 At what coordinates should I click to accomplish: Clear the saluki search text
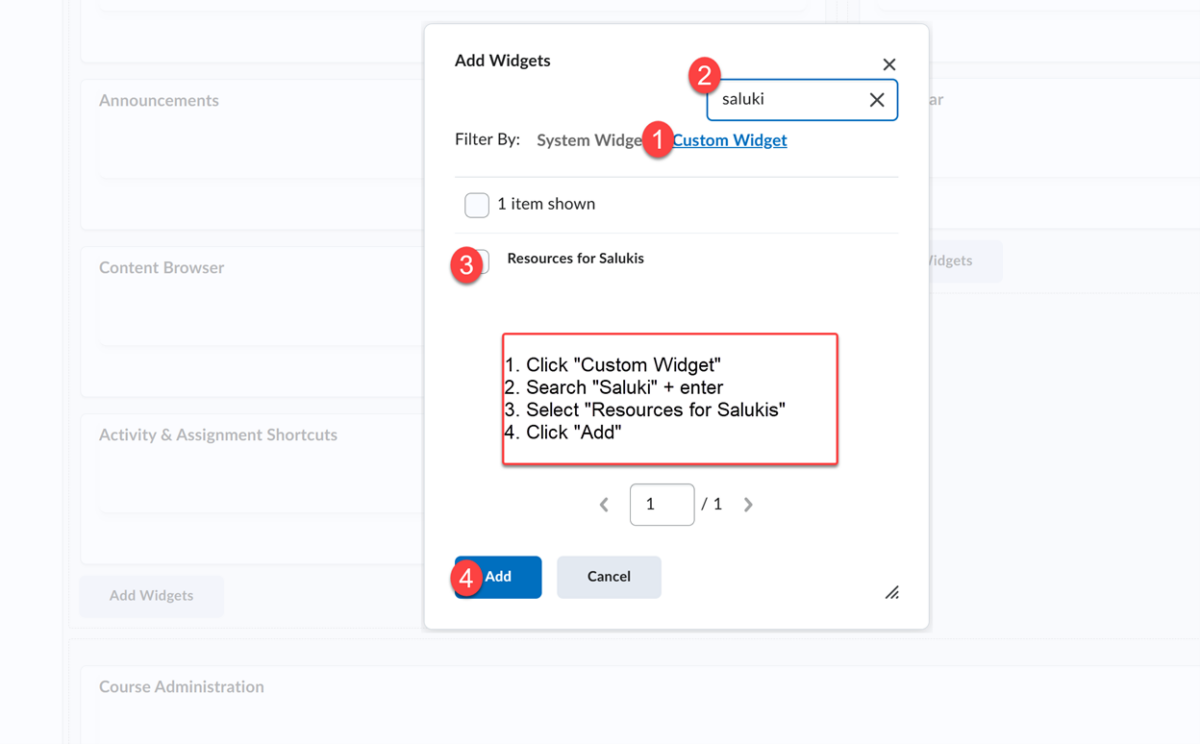tap(876, 99)
